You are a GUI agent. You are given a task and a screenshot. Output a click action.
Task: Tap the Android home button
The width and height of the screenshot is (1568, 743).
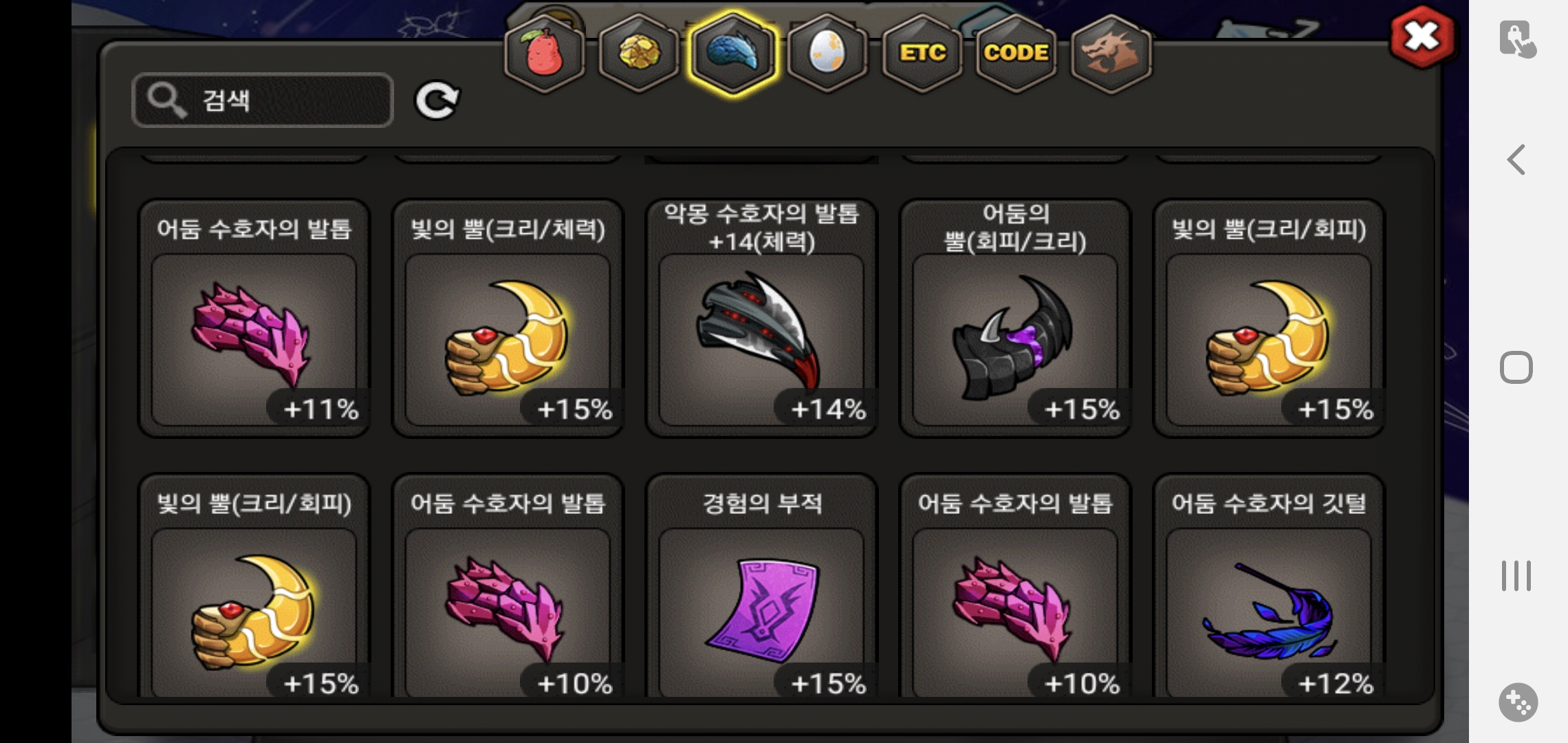pyautogui.click(x=1516, y=367)
